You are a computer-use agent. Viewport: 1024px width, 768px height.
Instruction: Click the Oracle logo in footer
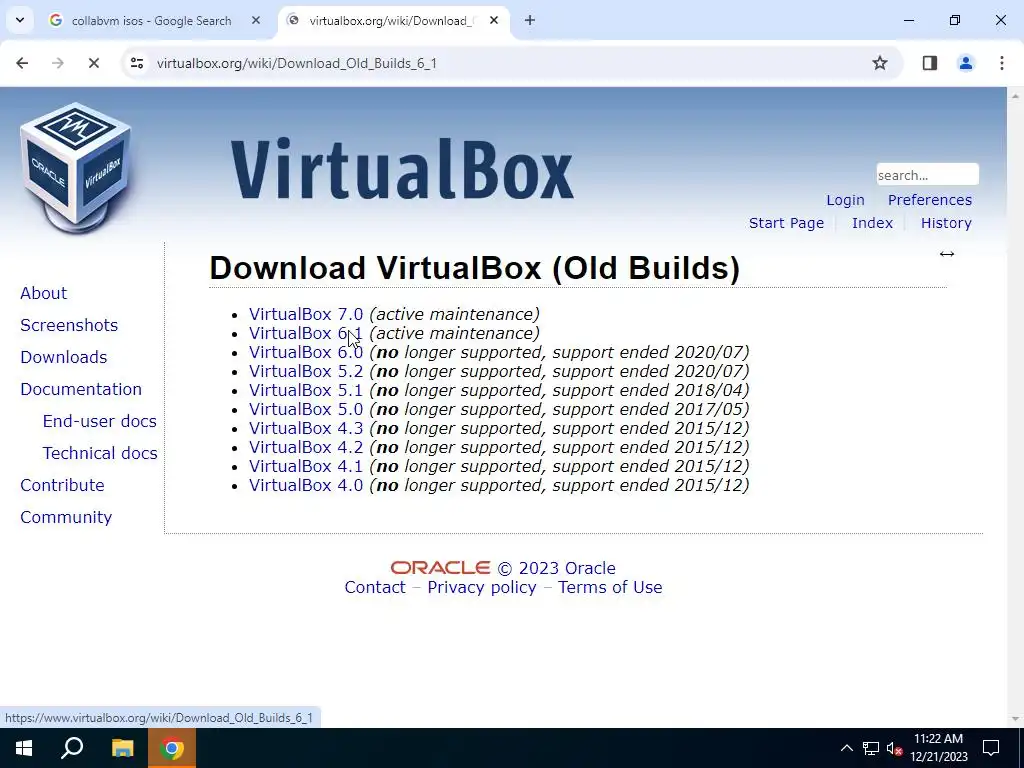coord(440,568)
